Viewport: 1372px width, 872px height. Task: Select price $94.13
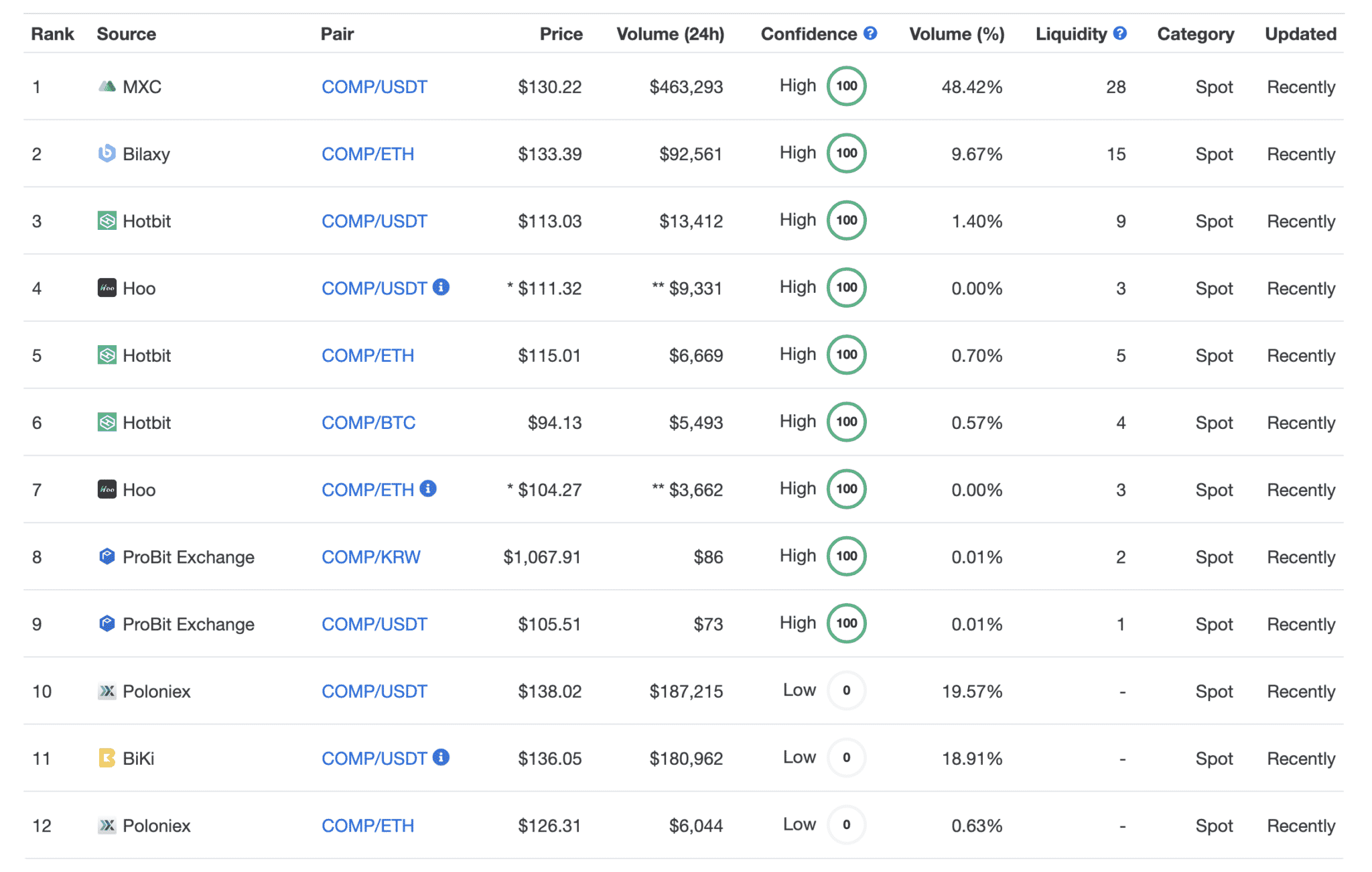point(555,423)
